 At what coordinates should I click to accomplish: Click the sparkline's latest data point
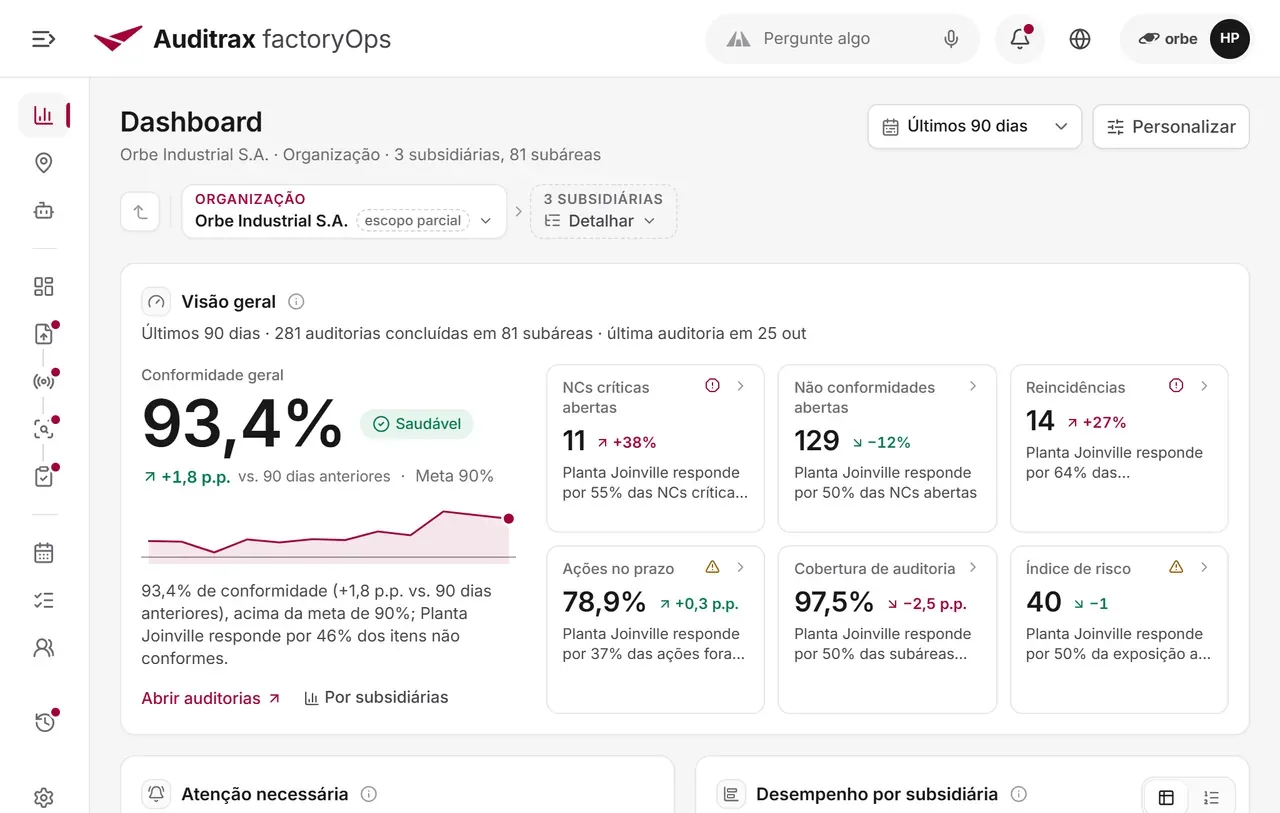coord(508,518)
